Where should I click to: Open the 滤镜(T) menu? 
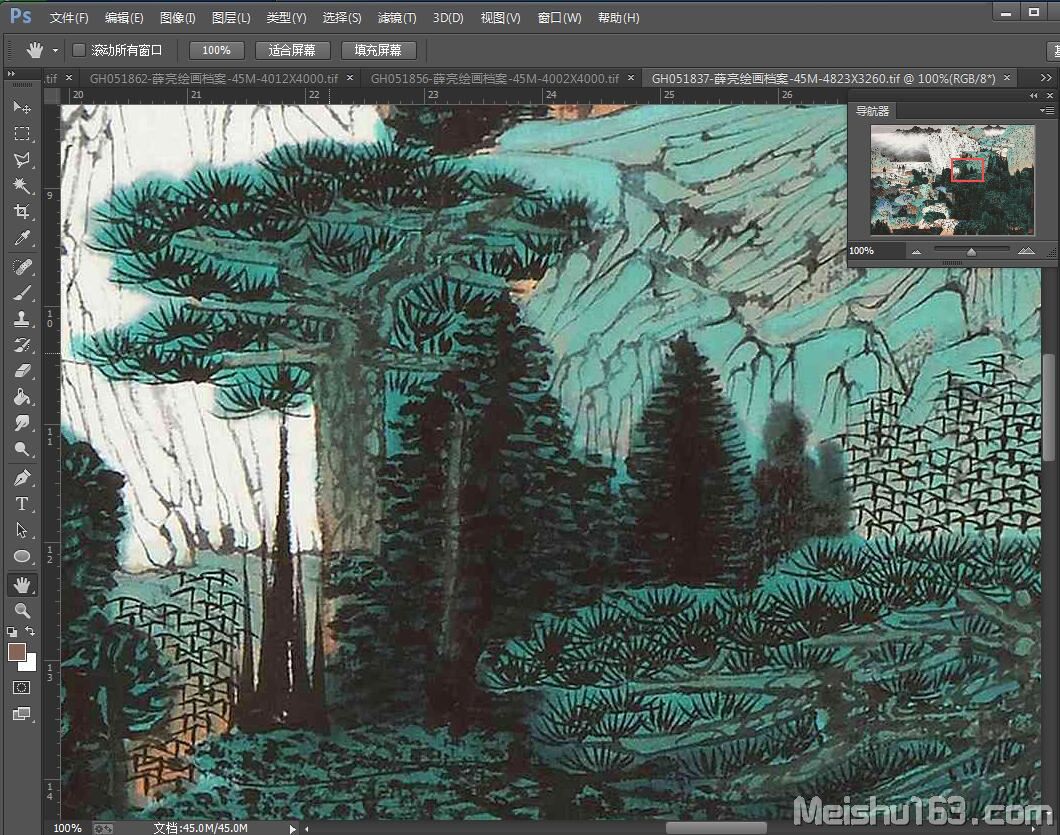[x=397, y=18]
